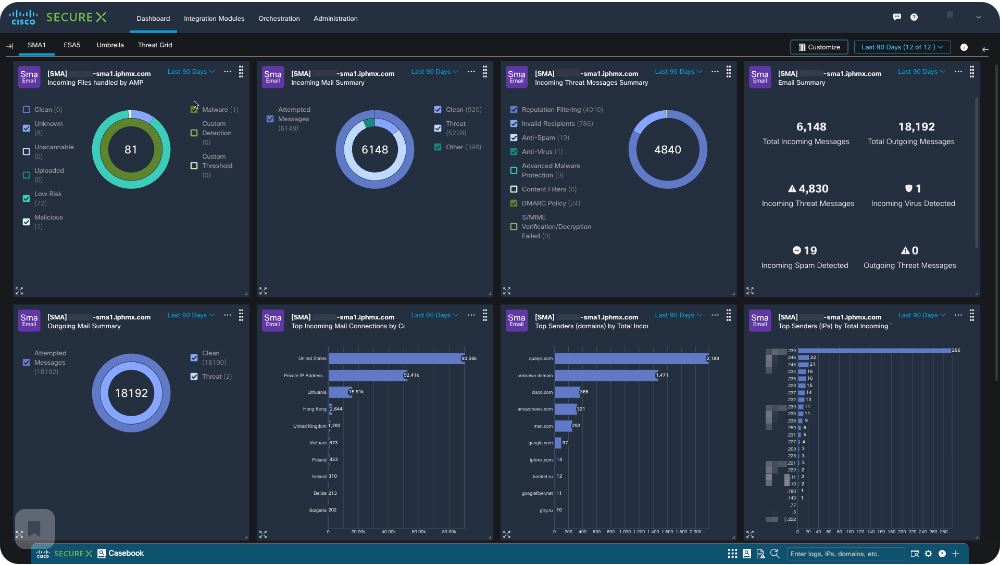This screenshot has height=565, width=1002.
Task: Open the global Last 90 Days (12 of 12) selector
Action: point(902,47)
